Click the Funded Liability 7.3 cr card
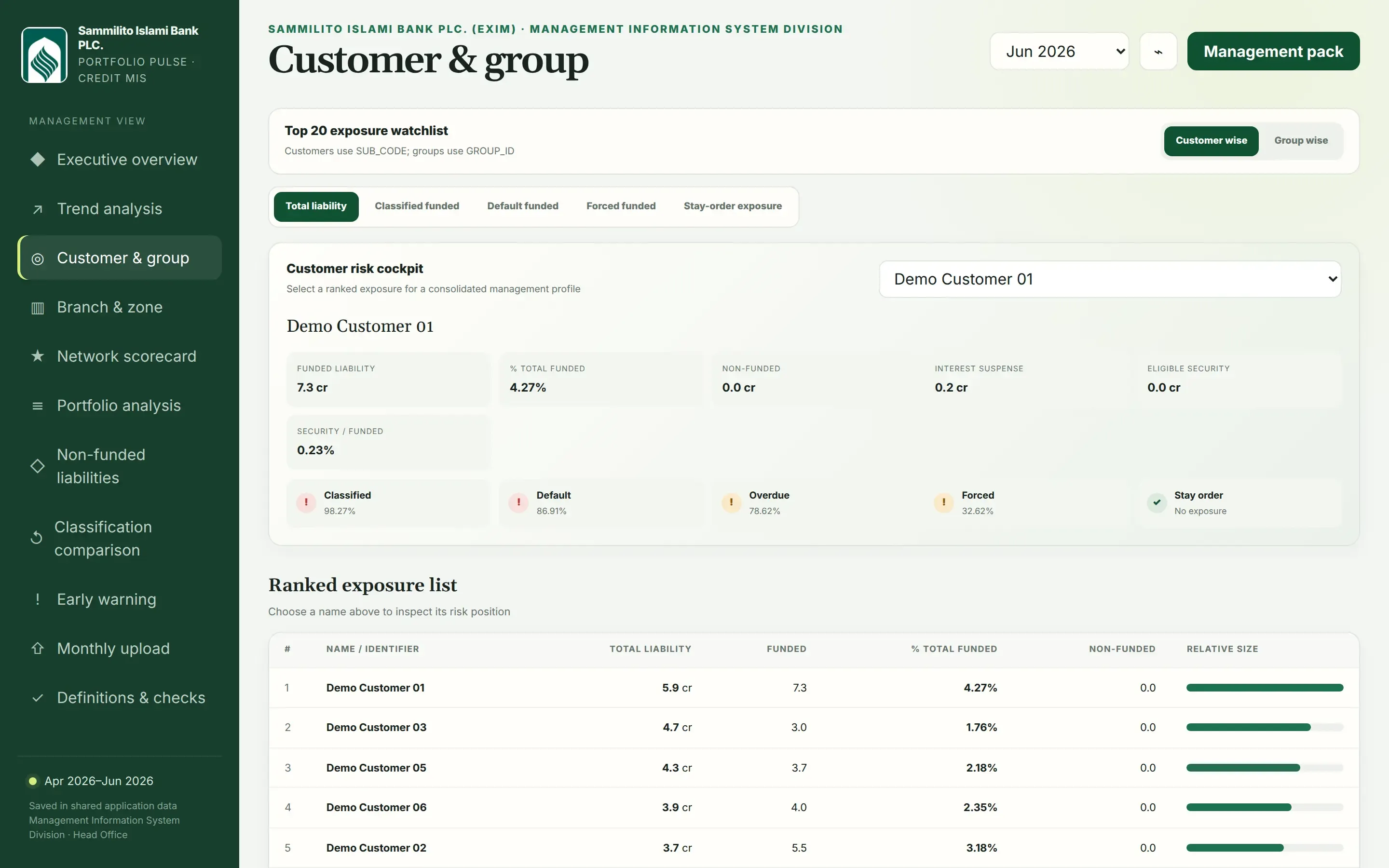 point(388,380)
